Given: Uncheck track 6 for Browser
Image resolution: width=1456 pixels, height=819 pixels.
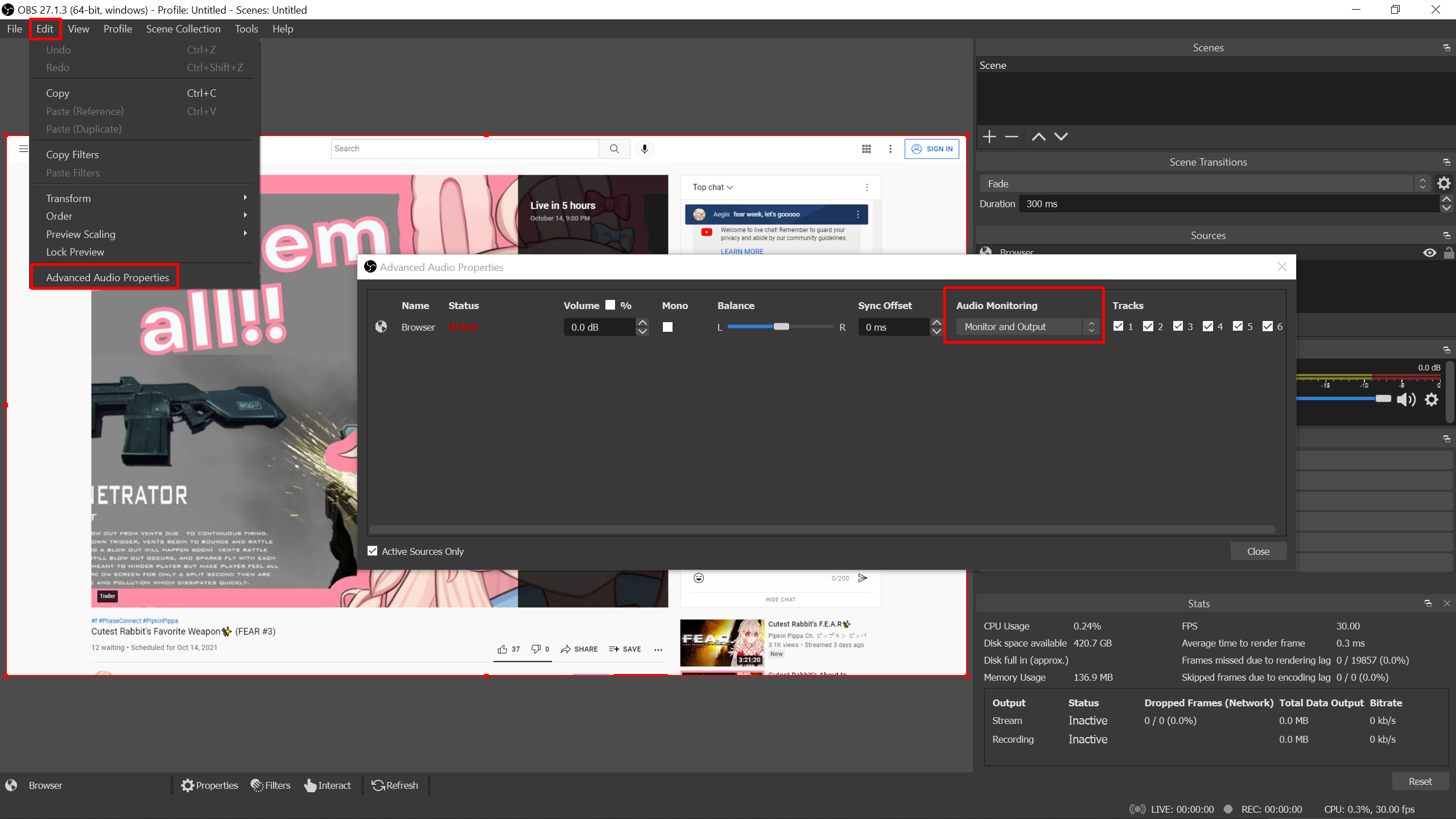Looking at the screenshot, I should click(x=1268, y=326).
